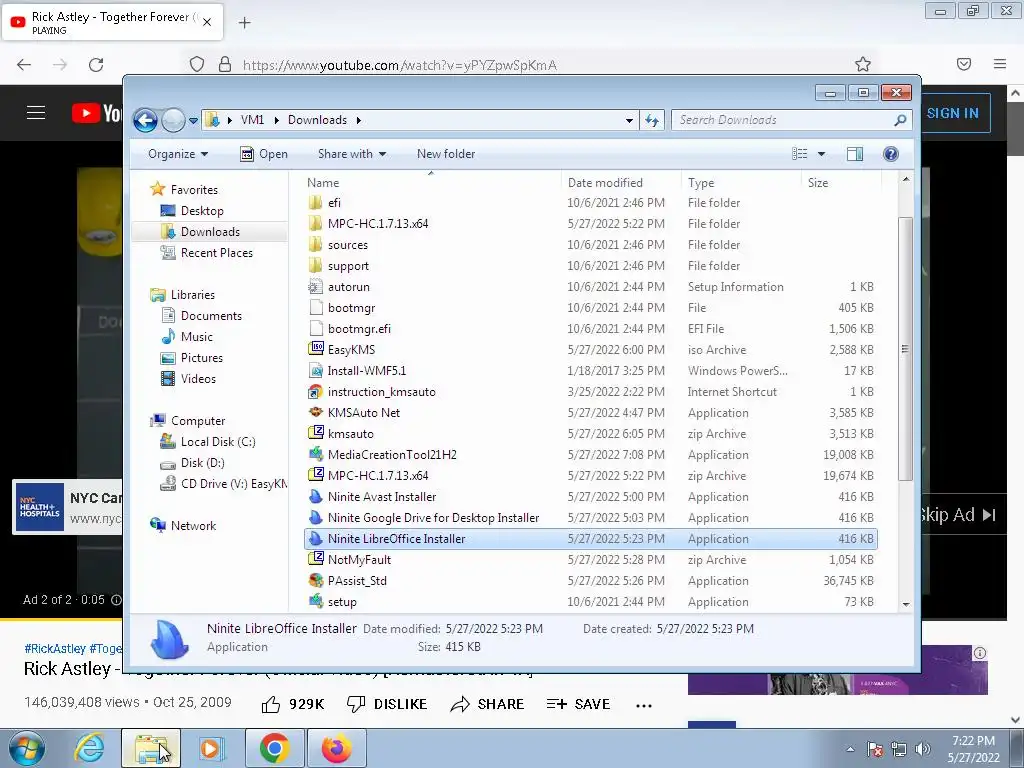1024x768 pixels.
Task: Select the NotMyFault zip archive icon
Action: click(316, 560)
